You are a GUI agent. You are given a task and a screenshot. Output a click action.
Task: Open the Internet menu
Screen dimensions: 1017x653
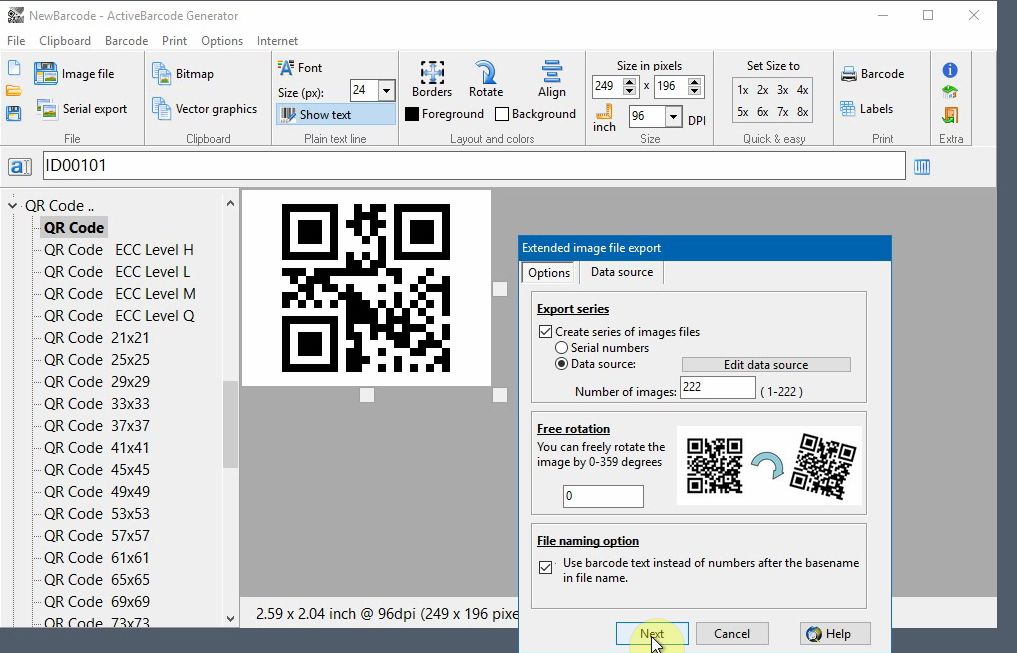[277, 41]
